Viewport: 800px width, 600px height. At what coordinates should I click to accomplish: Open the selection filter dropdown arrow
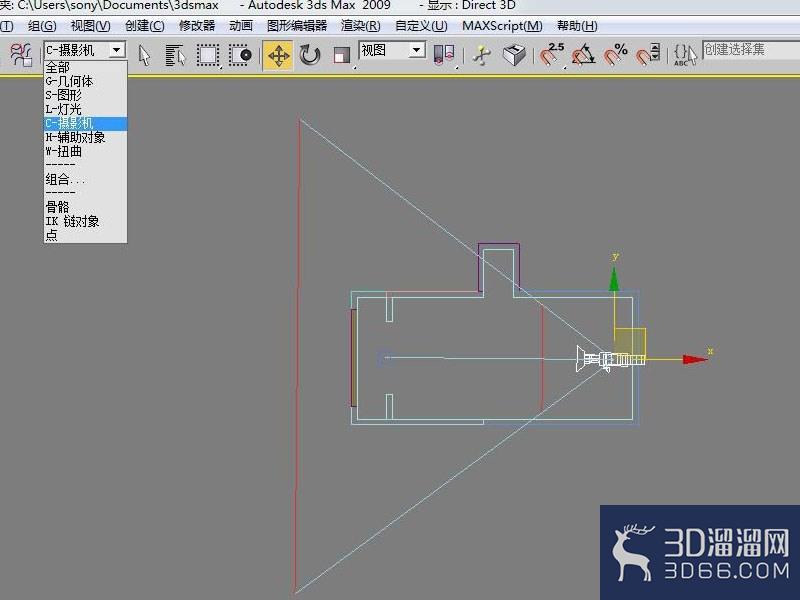117,50
